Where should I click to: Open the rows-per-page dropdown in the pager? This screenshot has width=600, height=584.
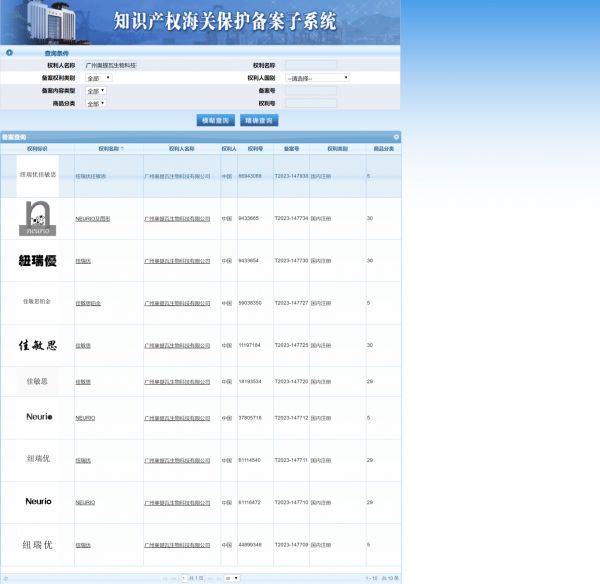point(232,578)
